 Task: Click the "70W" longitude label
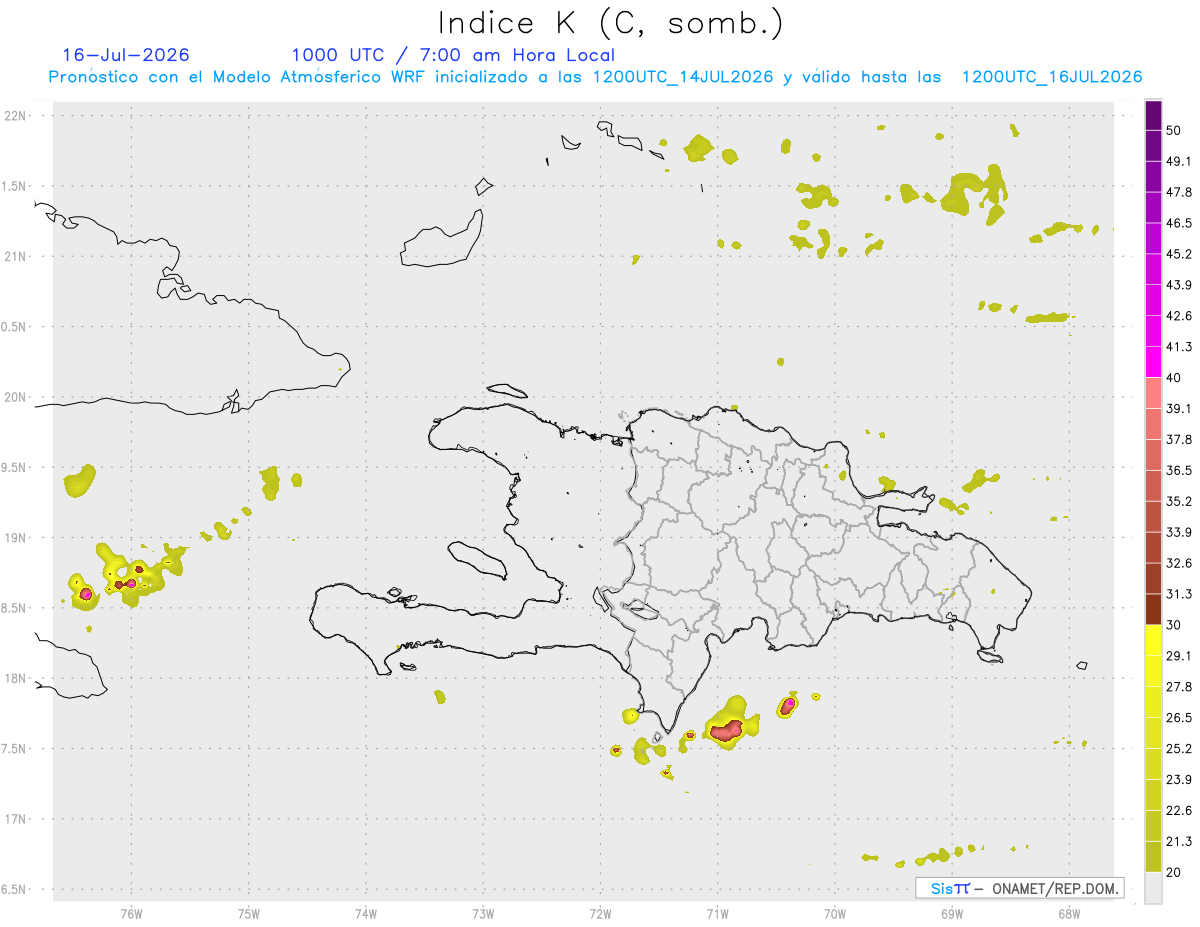834,914
